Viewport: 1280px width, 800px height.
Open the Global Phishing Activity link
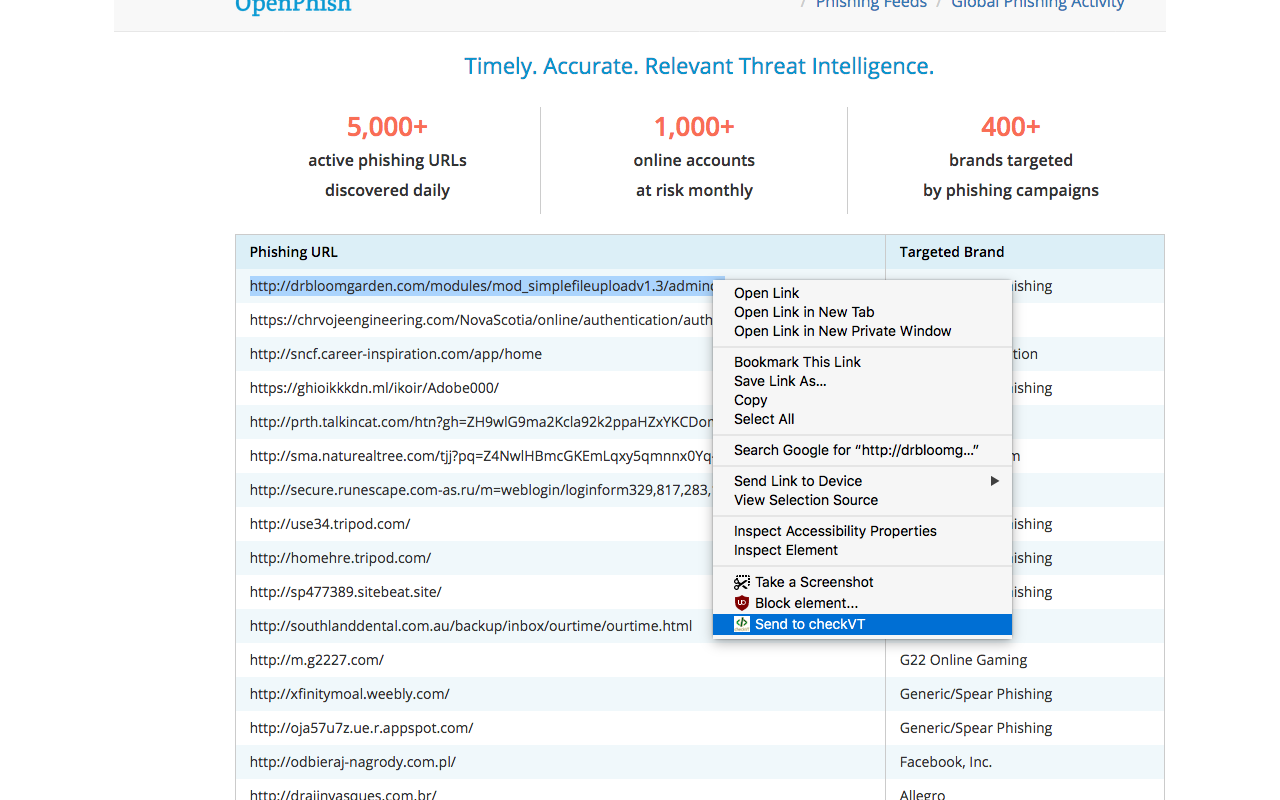click(1037, 5)
